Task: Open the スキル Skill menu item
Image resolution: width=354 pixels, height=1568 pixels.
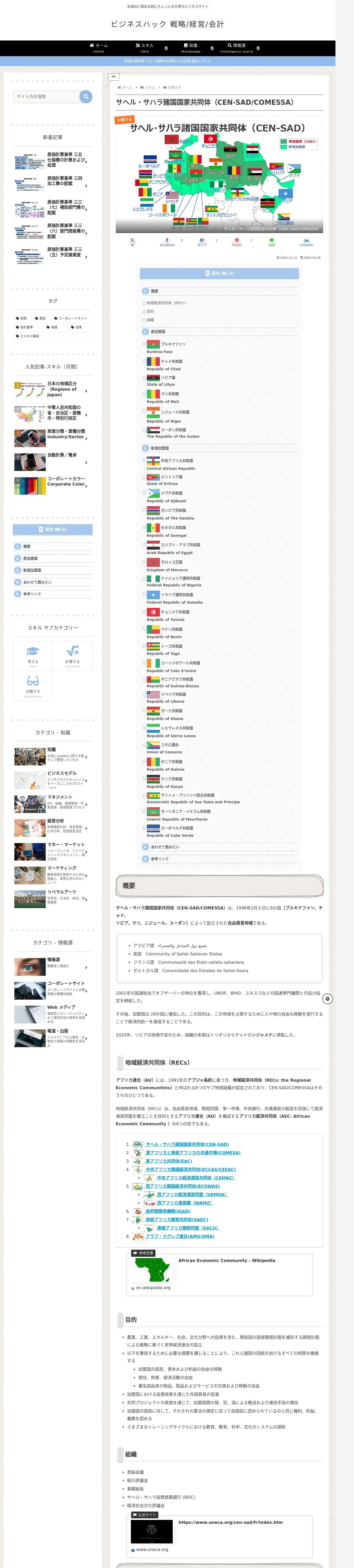Action: click(x=145, y=48)
